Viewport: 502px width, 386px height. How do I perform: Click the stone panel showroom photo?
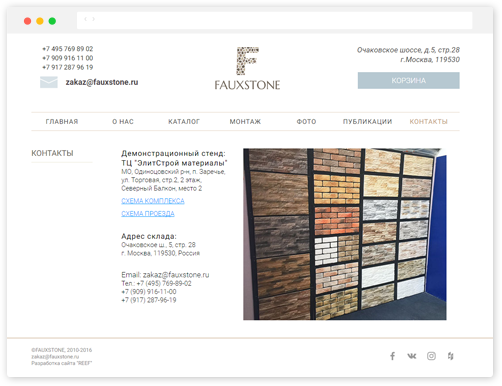click(345, 234)
